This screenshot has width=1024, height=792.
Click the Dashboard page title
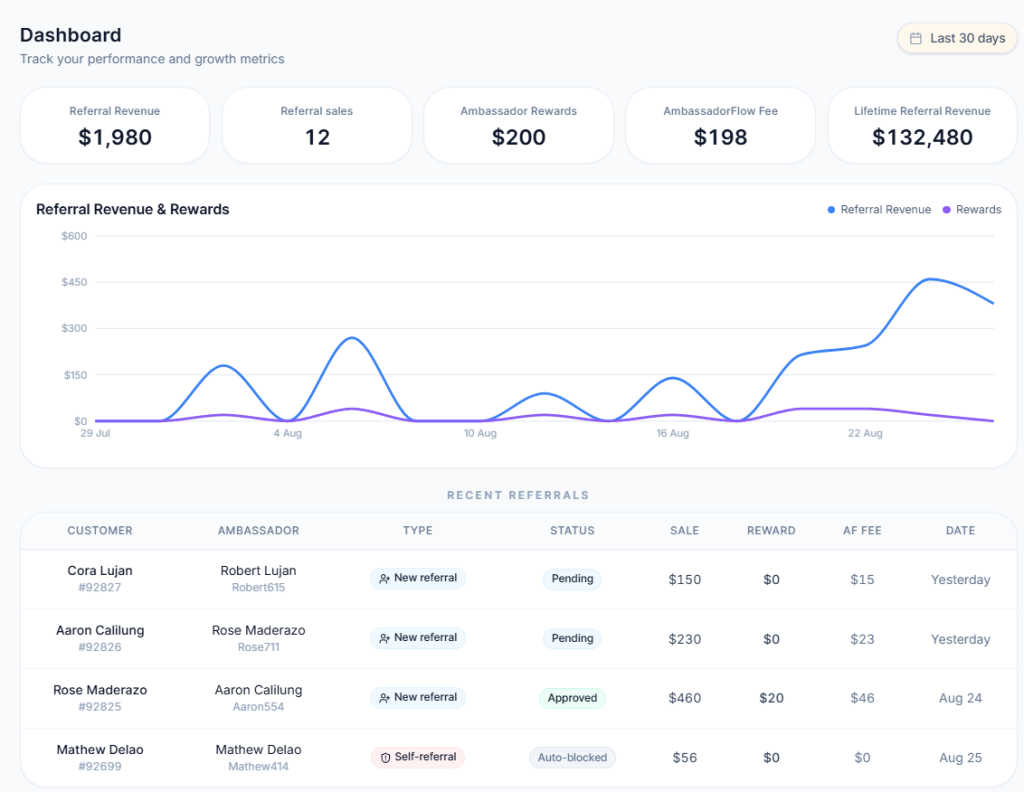click(x=71, y=35)
